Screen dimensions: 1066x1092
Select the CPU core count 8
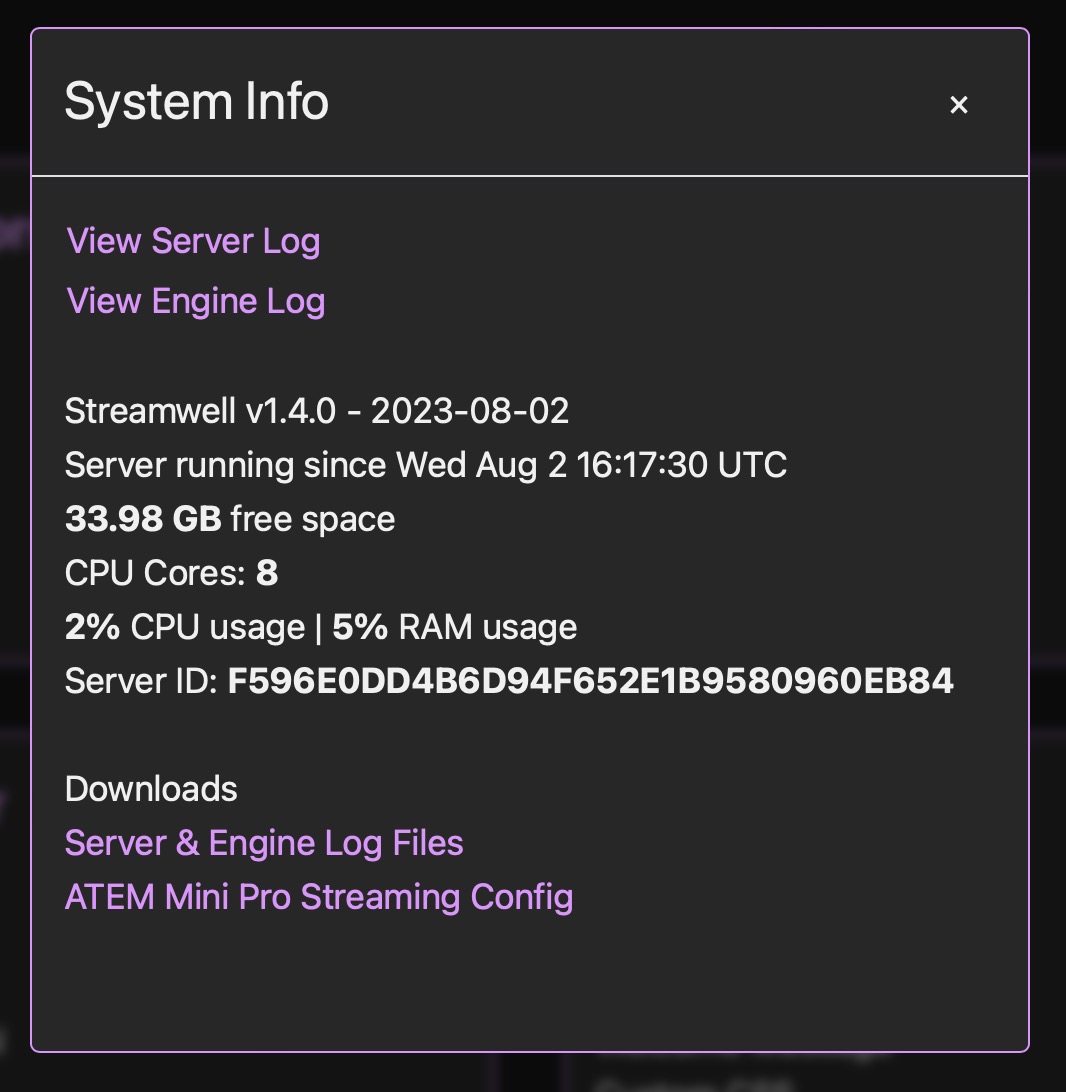267,573
